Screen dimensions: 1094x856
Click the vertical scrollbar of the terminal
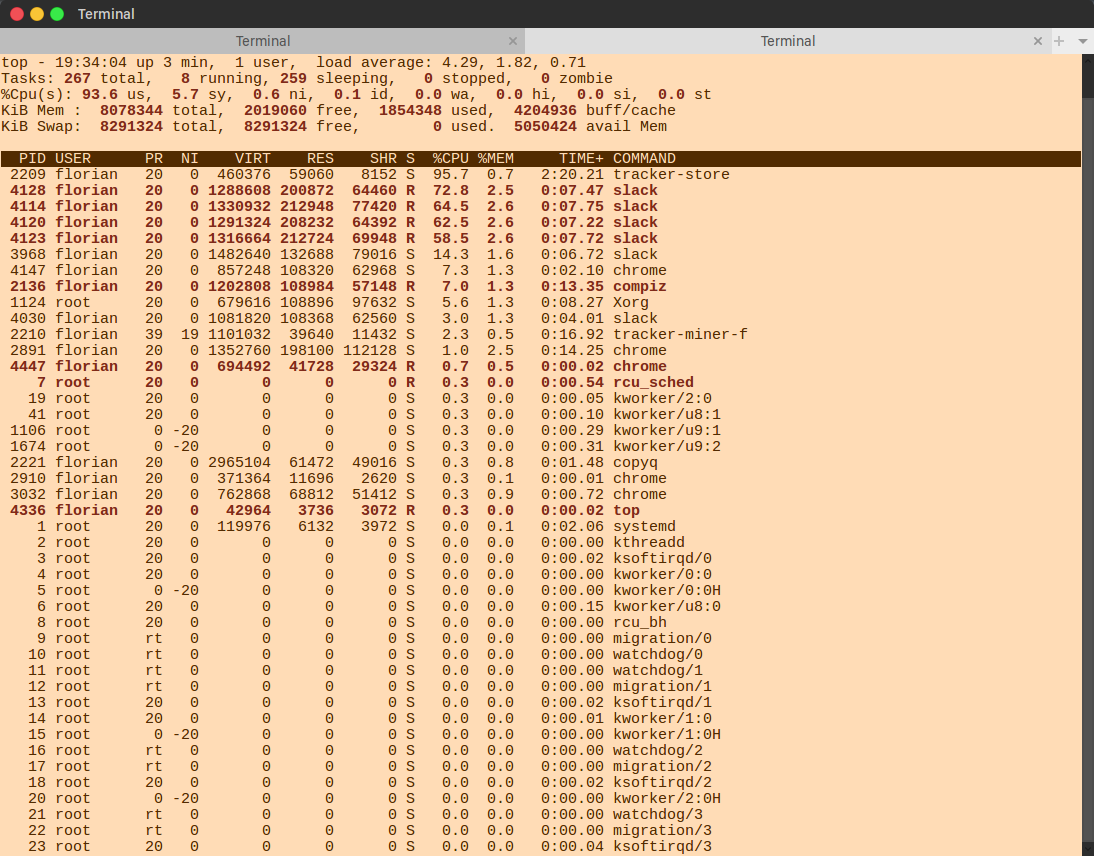(1088, 450)
